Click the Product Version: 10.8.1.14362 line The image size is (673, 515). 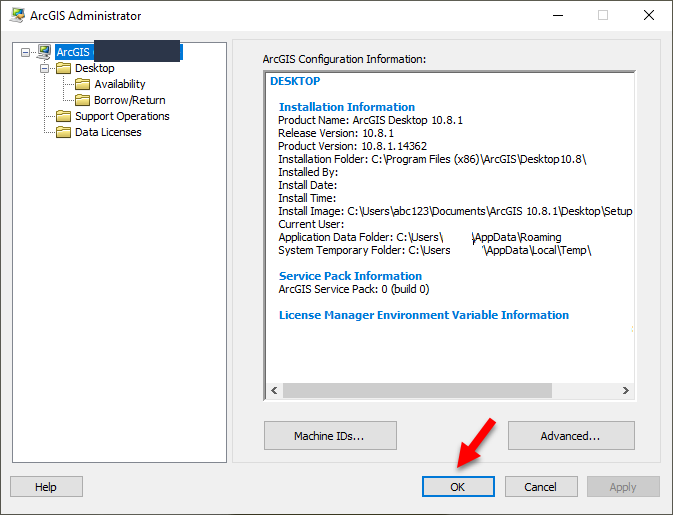(352, 146)
